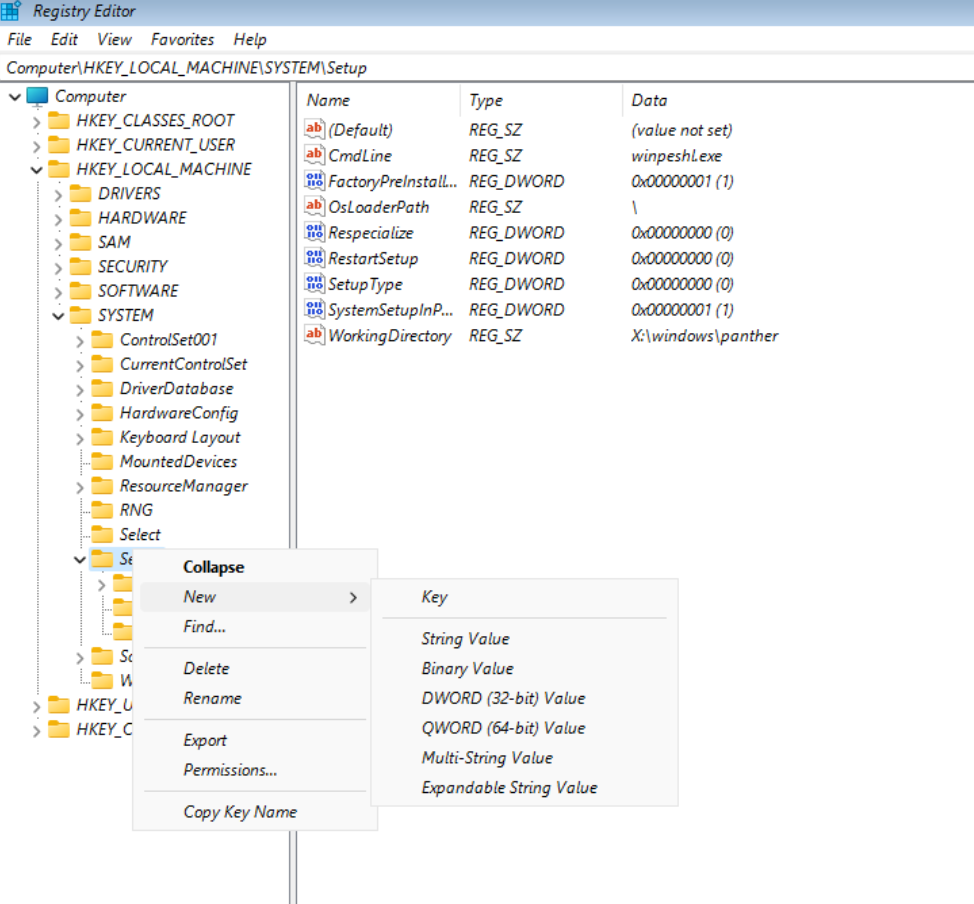This screenshot has height=904, width=974.
Task: Expand the ControlSet001 key
Action: pos(80,340)
